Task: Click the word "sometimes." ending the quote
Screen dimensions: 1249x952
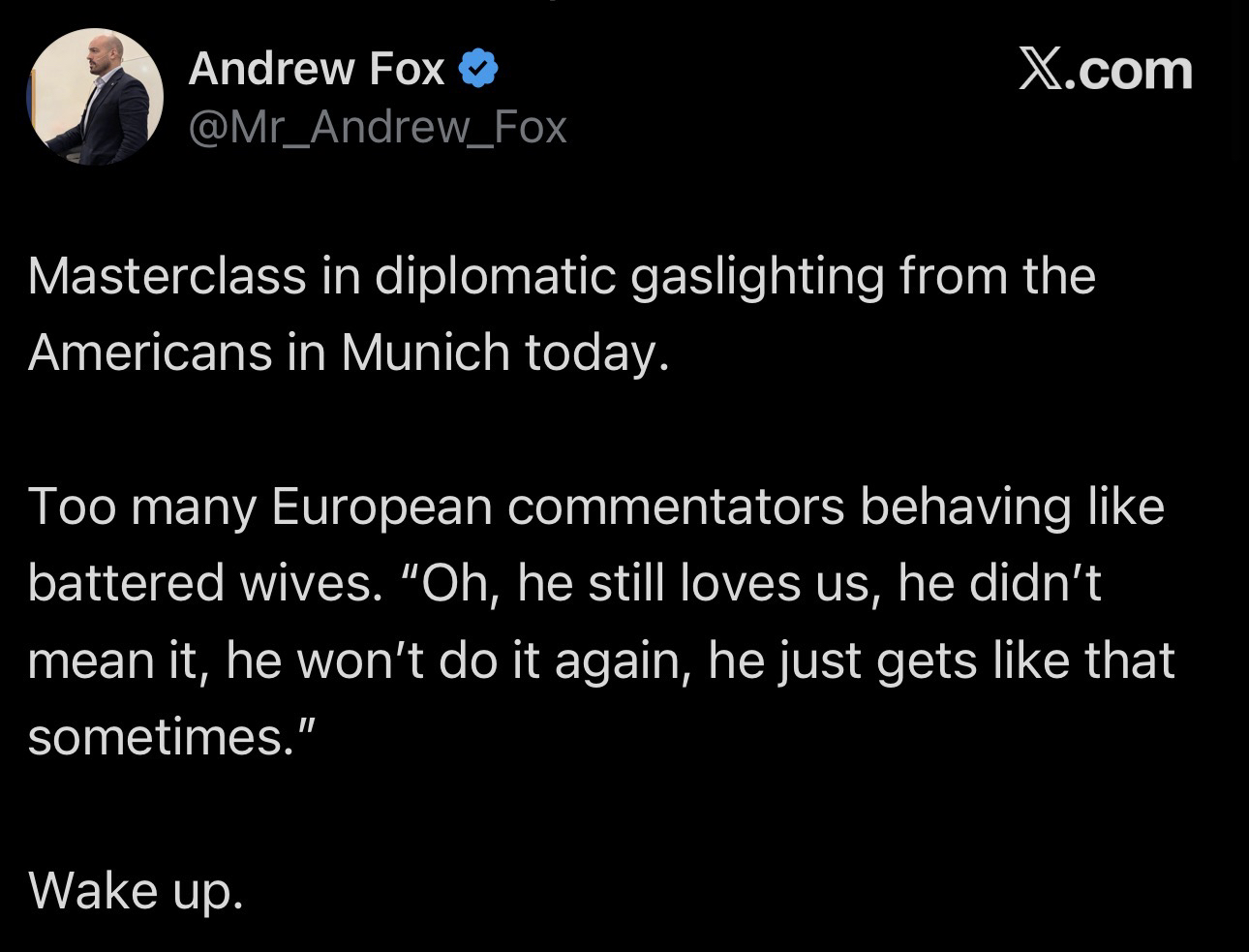Action: 171,737
